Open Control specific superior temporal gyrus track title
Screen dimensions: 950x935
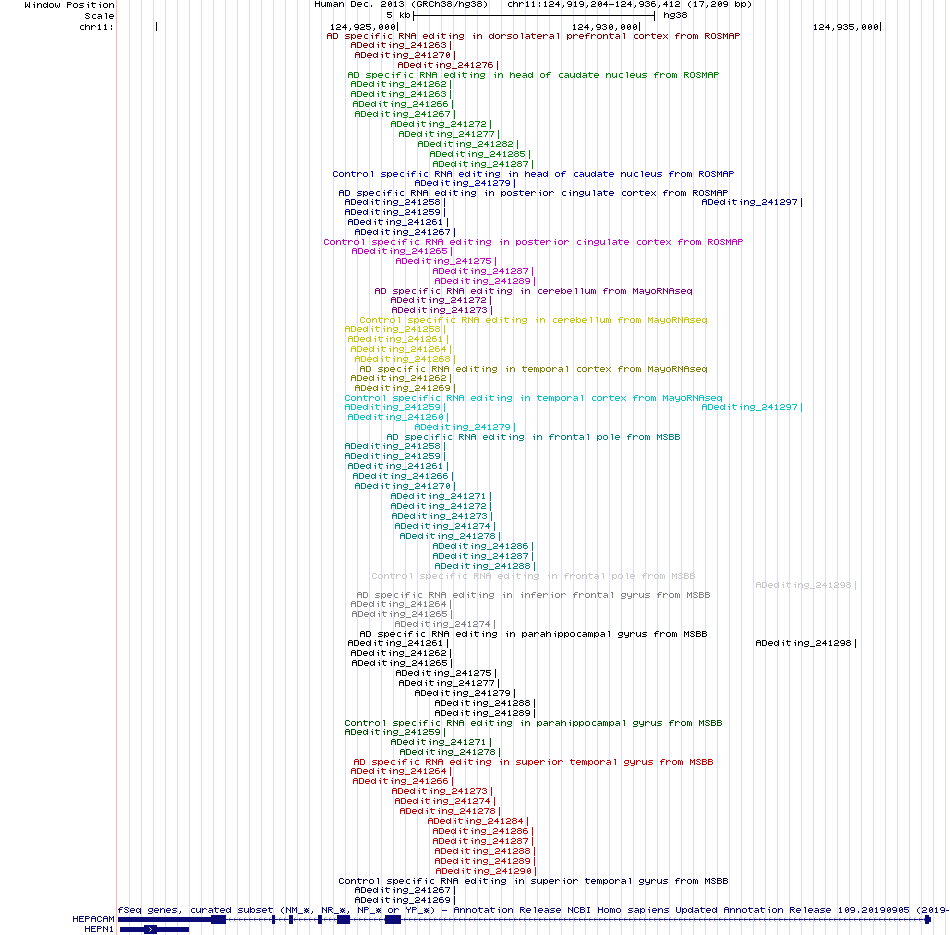point(533,881)
